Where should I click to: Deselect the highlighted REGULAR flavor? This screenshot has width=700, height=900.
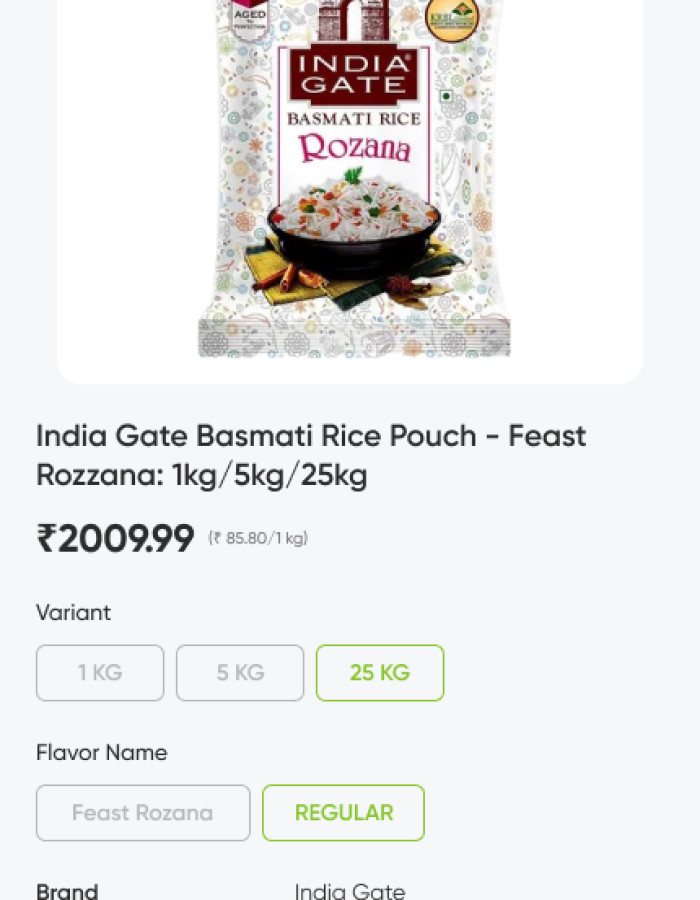343,812
